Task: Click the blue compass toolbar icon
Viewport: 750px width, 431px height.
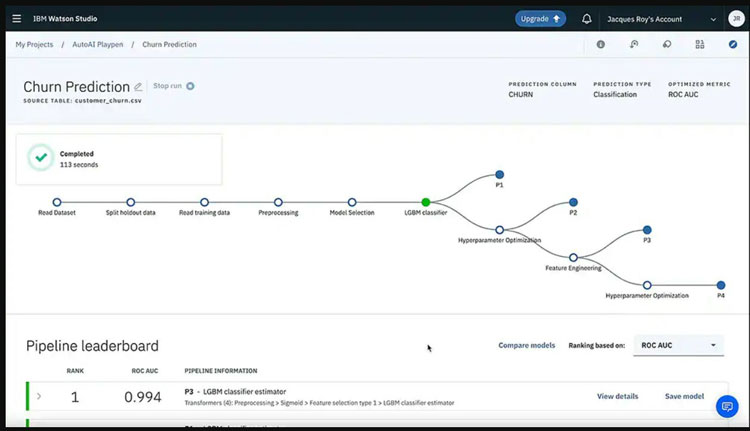Action: pos(733,44)
